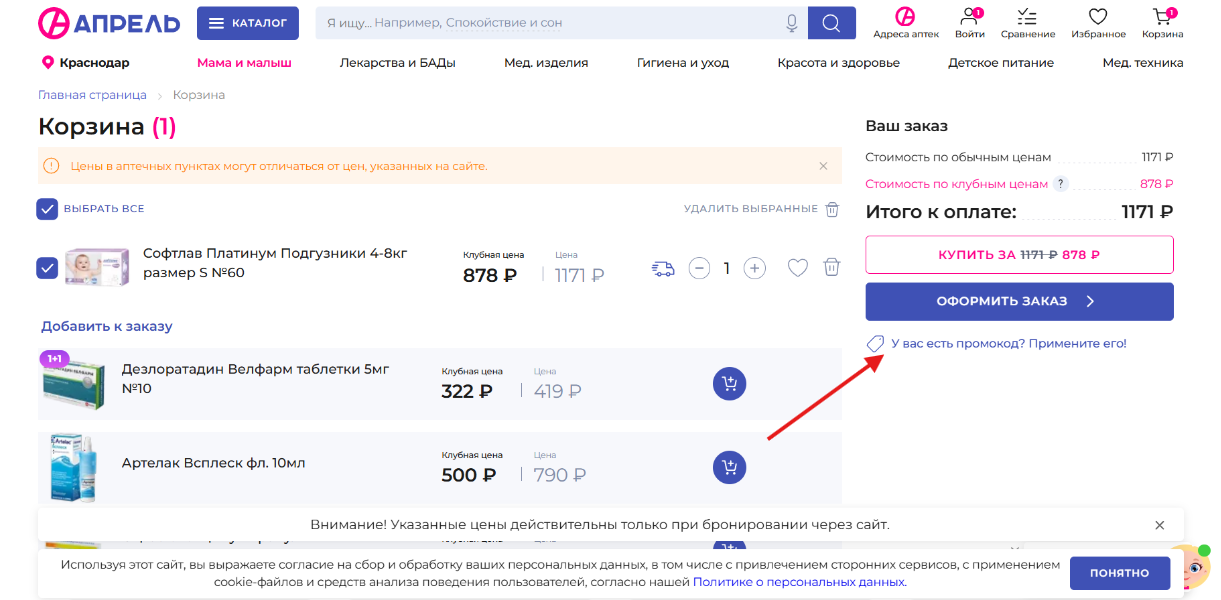The width and height of the screenshot is (1221, 600).
Task: Open Софтлав Платинум Подгузники product thumbnail
Action: click(97, 267)
